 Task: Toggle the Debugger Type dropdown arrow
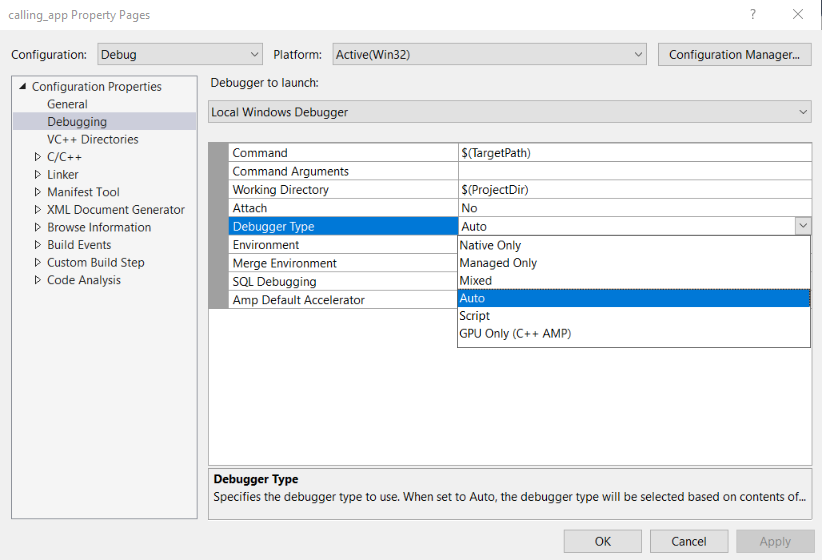coord(803,227)
